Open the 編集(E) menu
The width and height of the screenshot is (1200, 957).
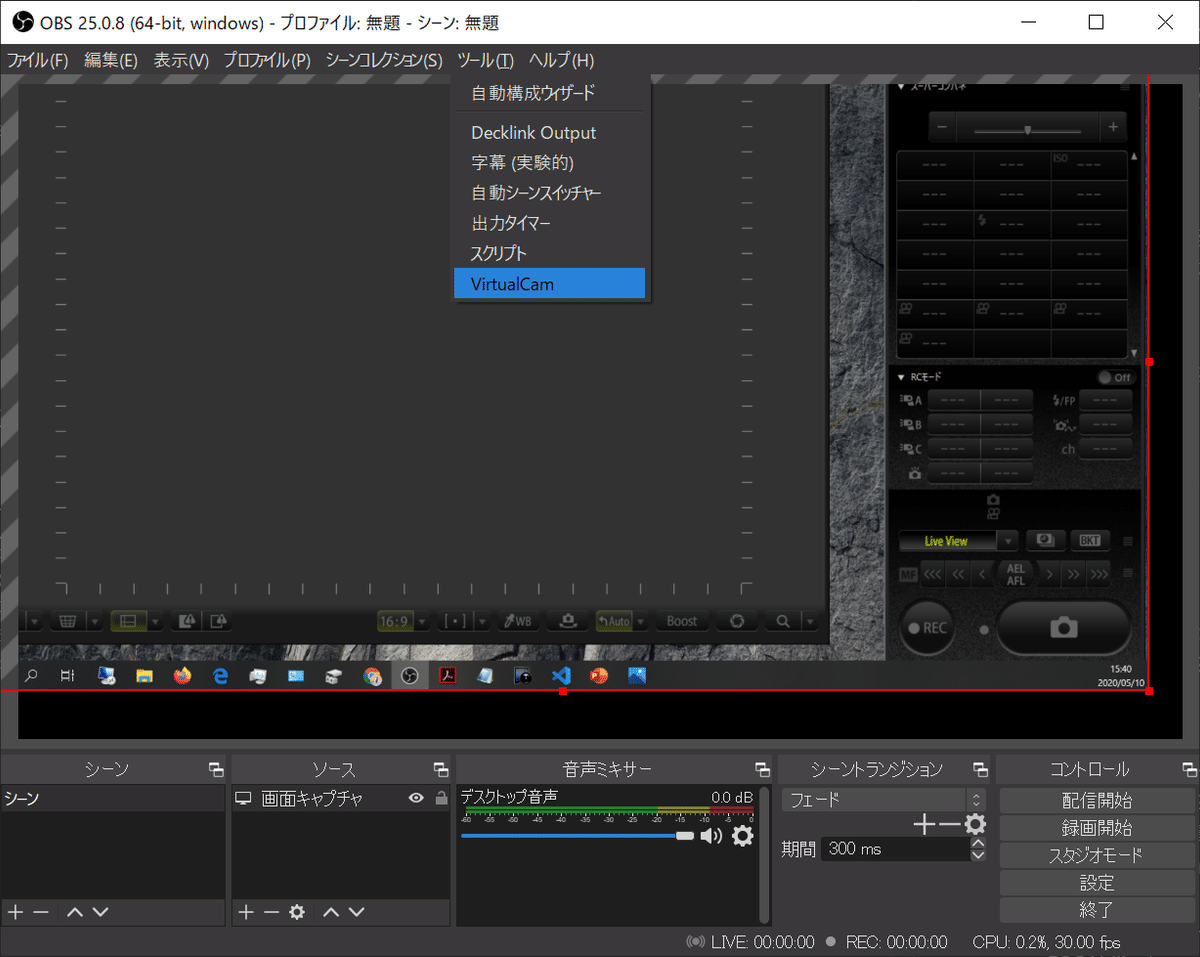111,60
